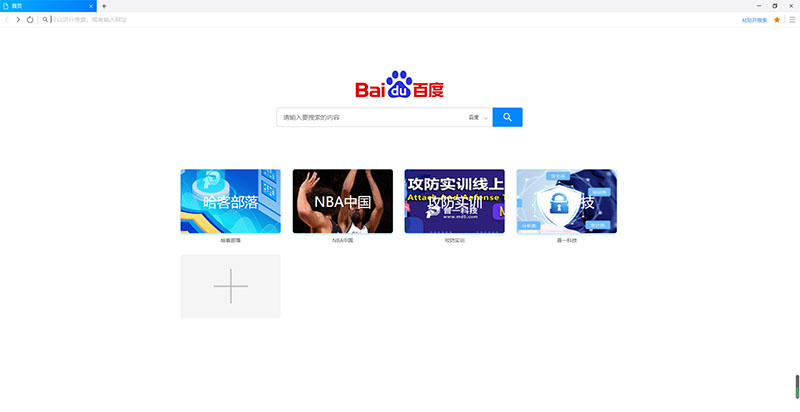Image resolution: width=800 pixels, height=412 pixels.
Task: Click the NBA中国 caption below tile
Action: pos(343,241)
